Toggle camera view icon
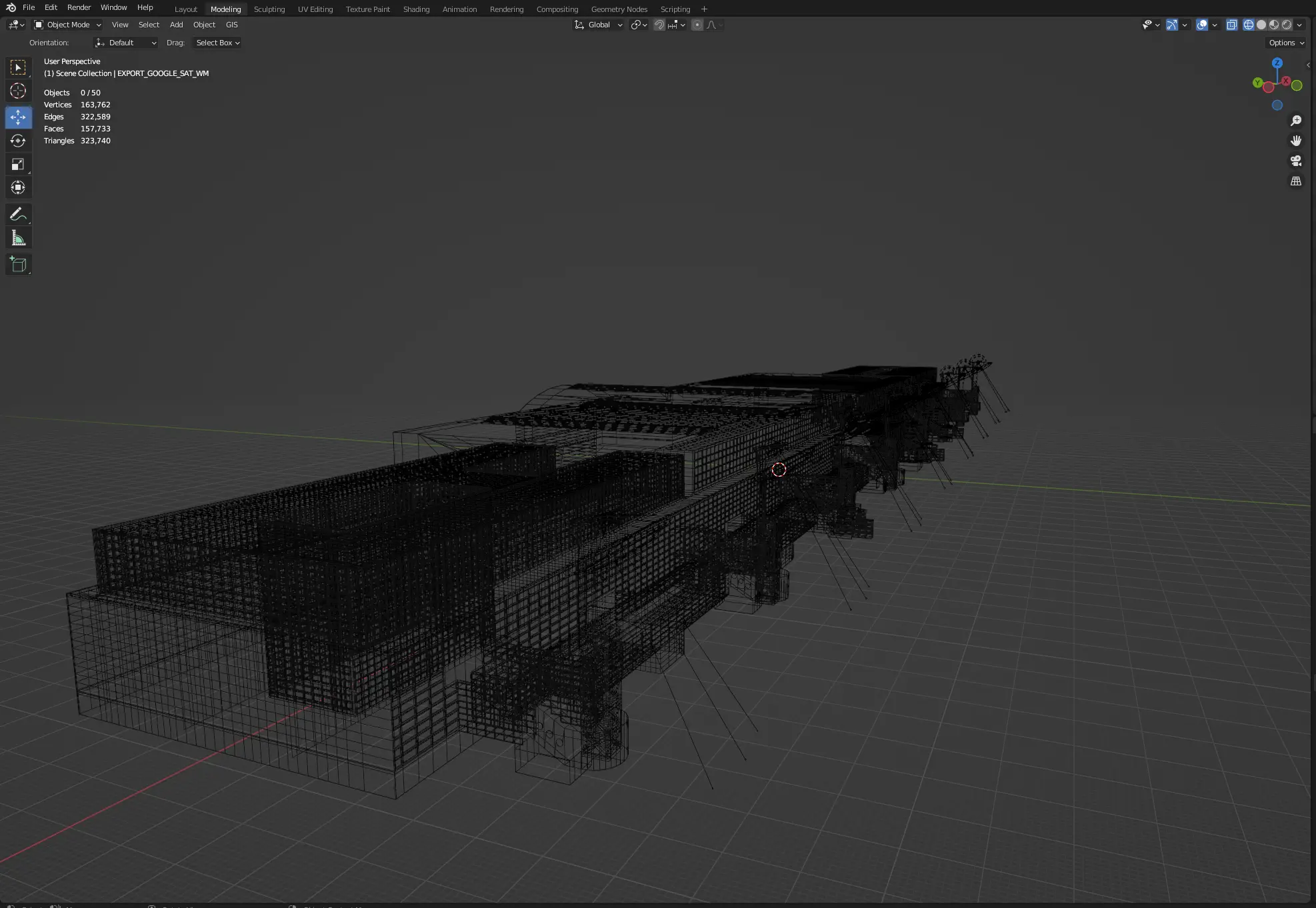Viewport: 1316px width, 908px height. [x=1296, y=161]
